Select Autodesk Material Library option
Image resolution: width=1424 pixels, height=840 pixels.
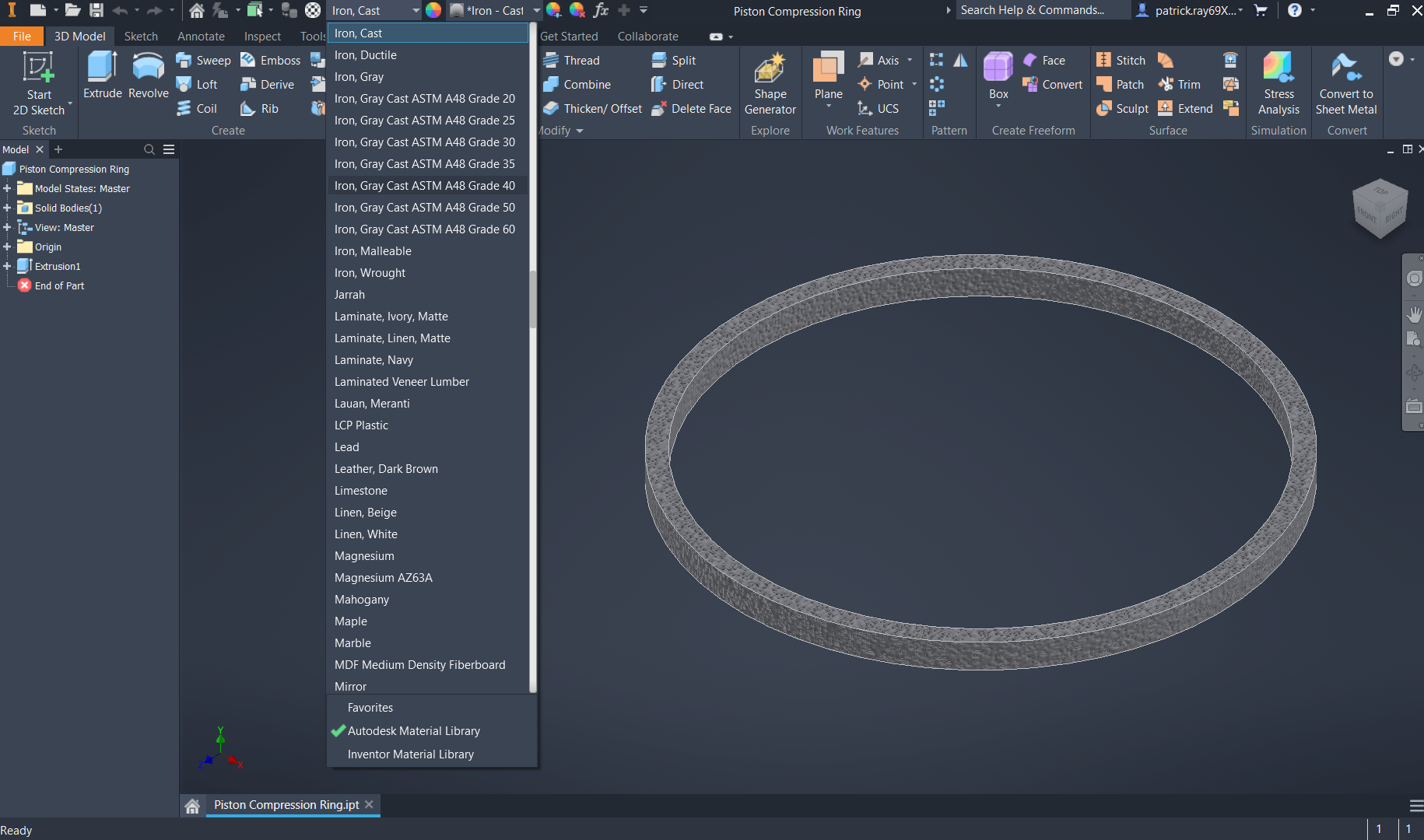click(x=413, y=731)
